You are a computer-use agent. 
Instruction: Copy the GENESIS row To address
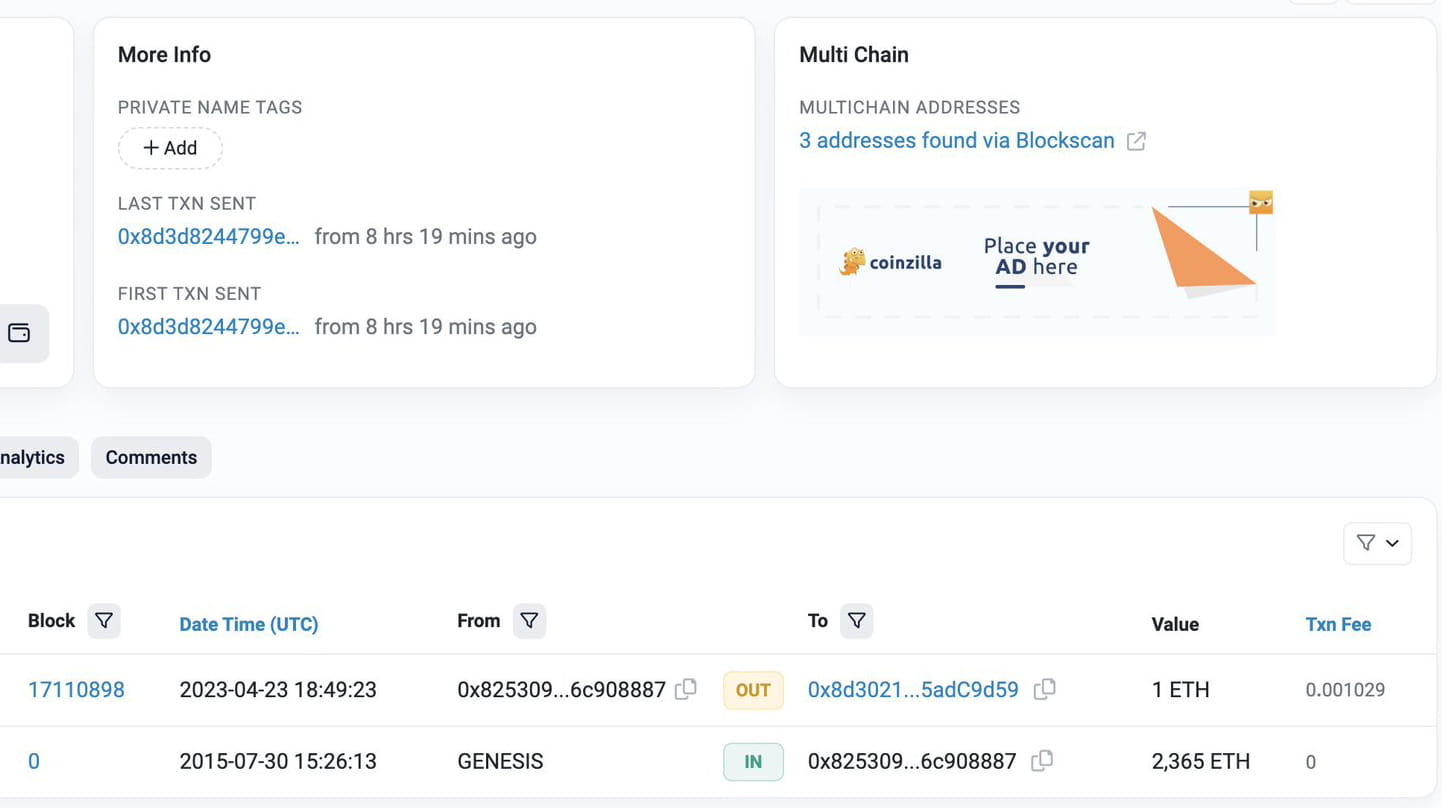(1042, 761)
